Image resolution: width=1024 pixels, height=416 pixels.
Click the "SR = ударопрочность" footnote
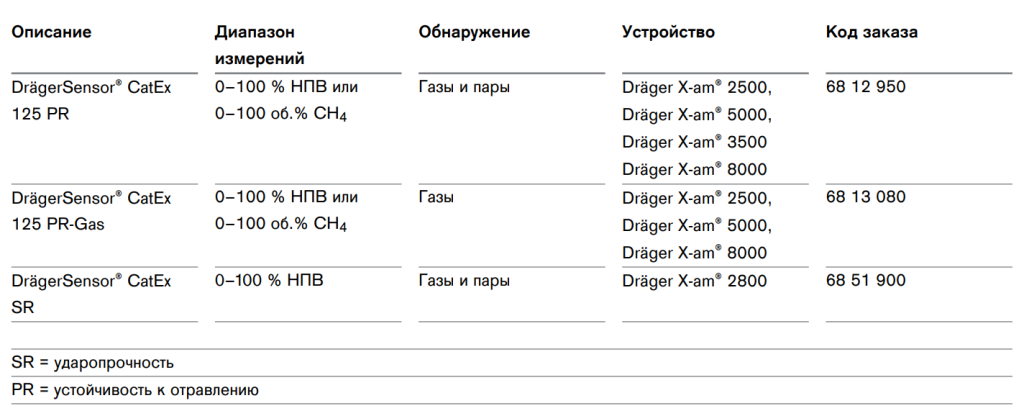point(93,362)
